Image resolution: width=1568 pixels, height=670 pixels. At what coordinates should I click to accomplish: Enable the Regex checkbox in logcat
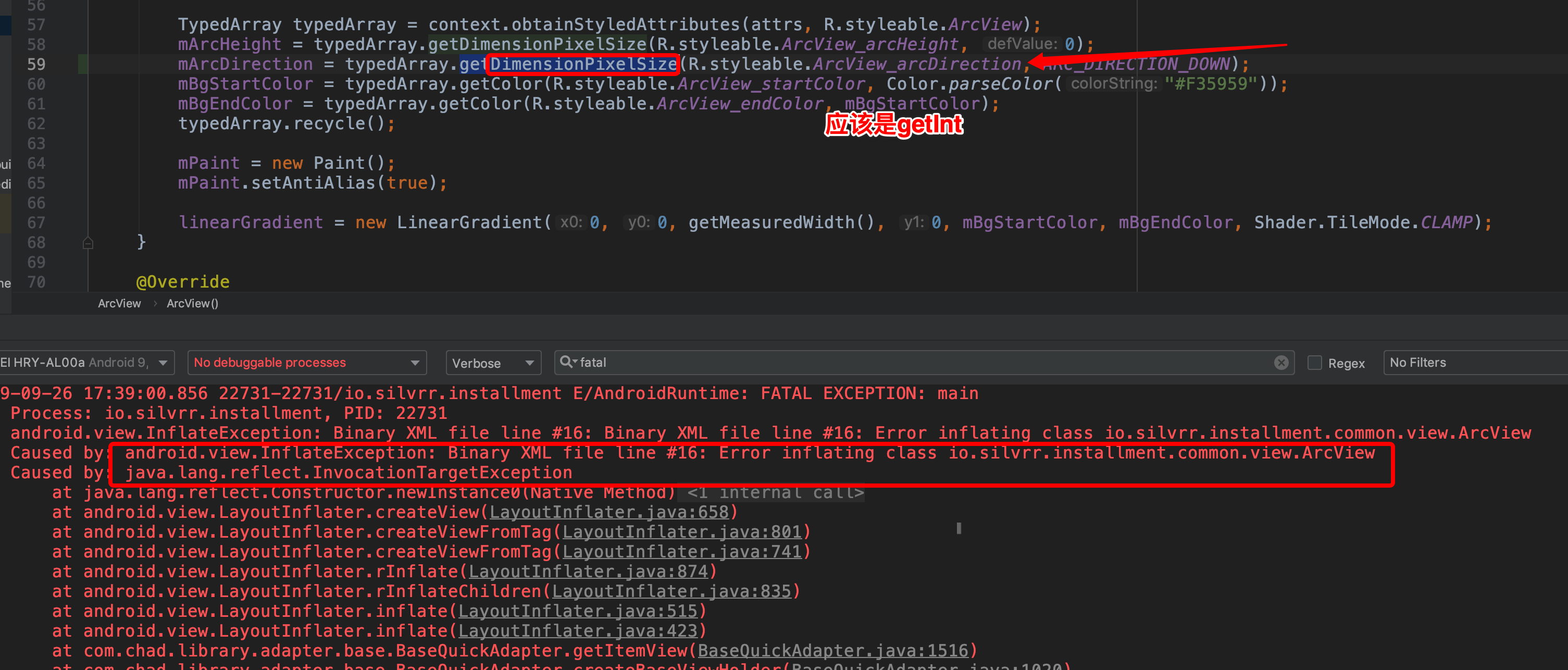coord(1315,362)
